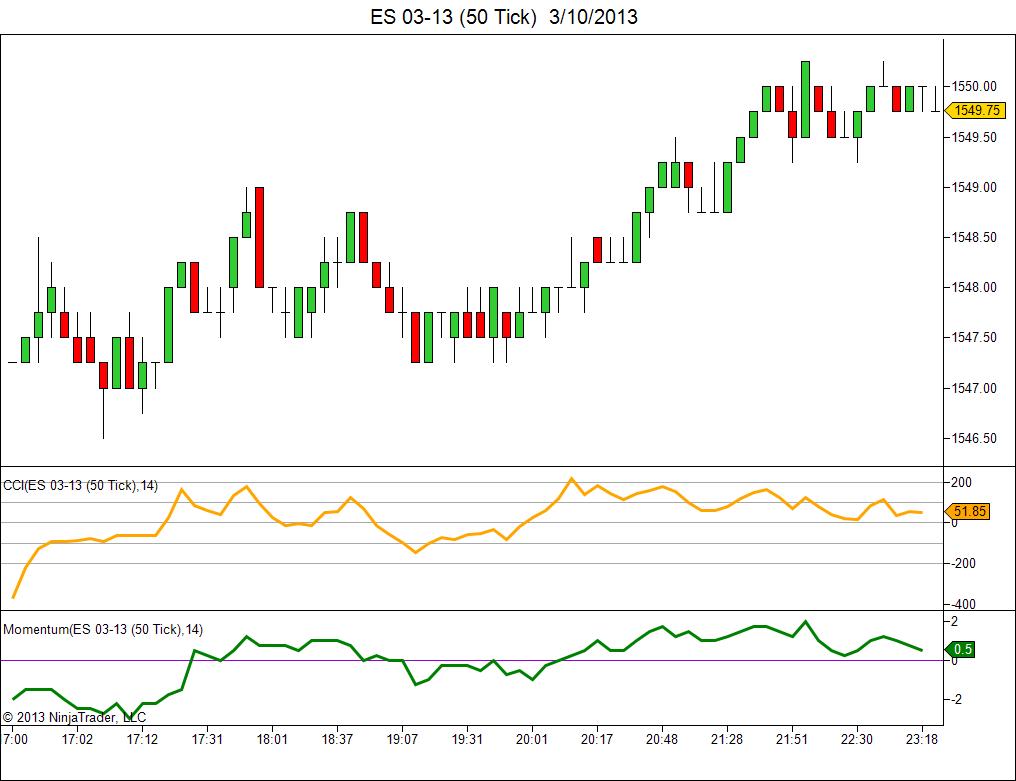Click the 1547.00 price axis label

pos(974,388)
